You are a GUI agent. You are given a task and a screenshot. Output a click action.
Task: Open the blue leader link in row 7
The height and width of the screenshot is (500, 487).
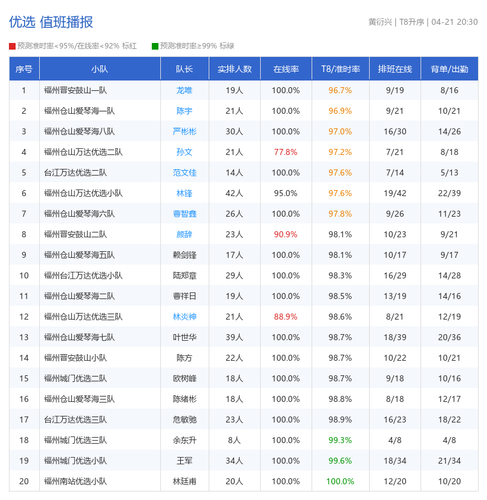tap(184, 214)
